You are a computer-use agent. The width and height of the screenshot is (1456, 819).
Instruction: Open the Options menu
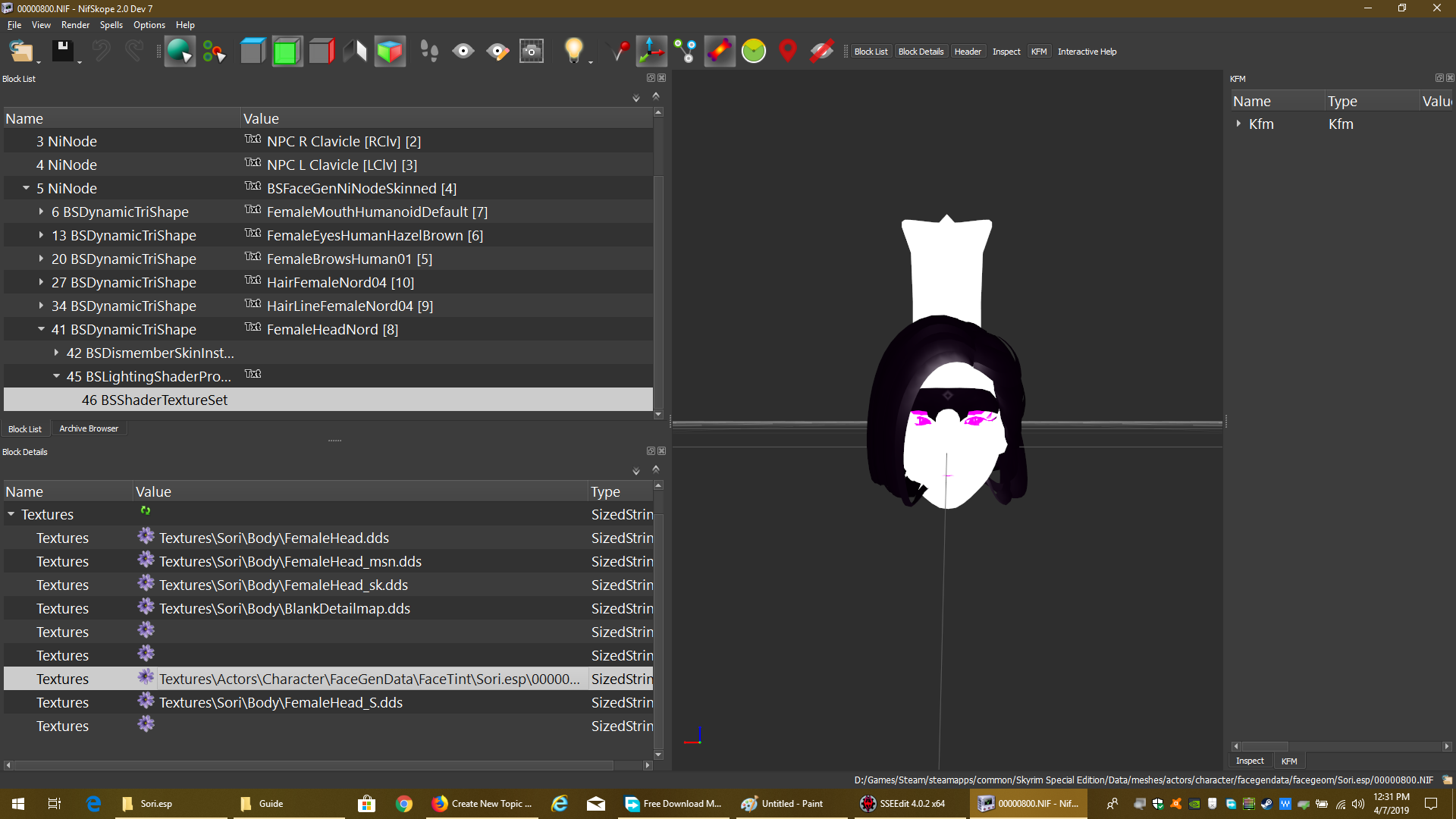click(149, 25)
